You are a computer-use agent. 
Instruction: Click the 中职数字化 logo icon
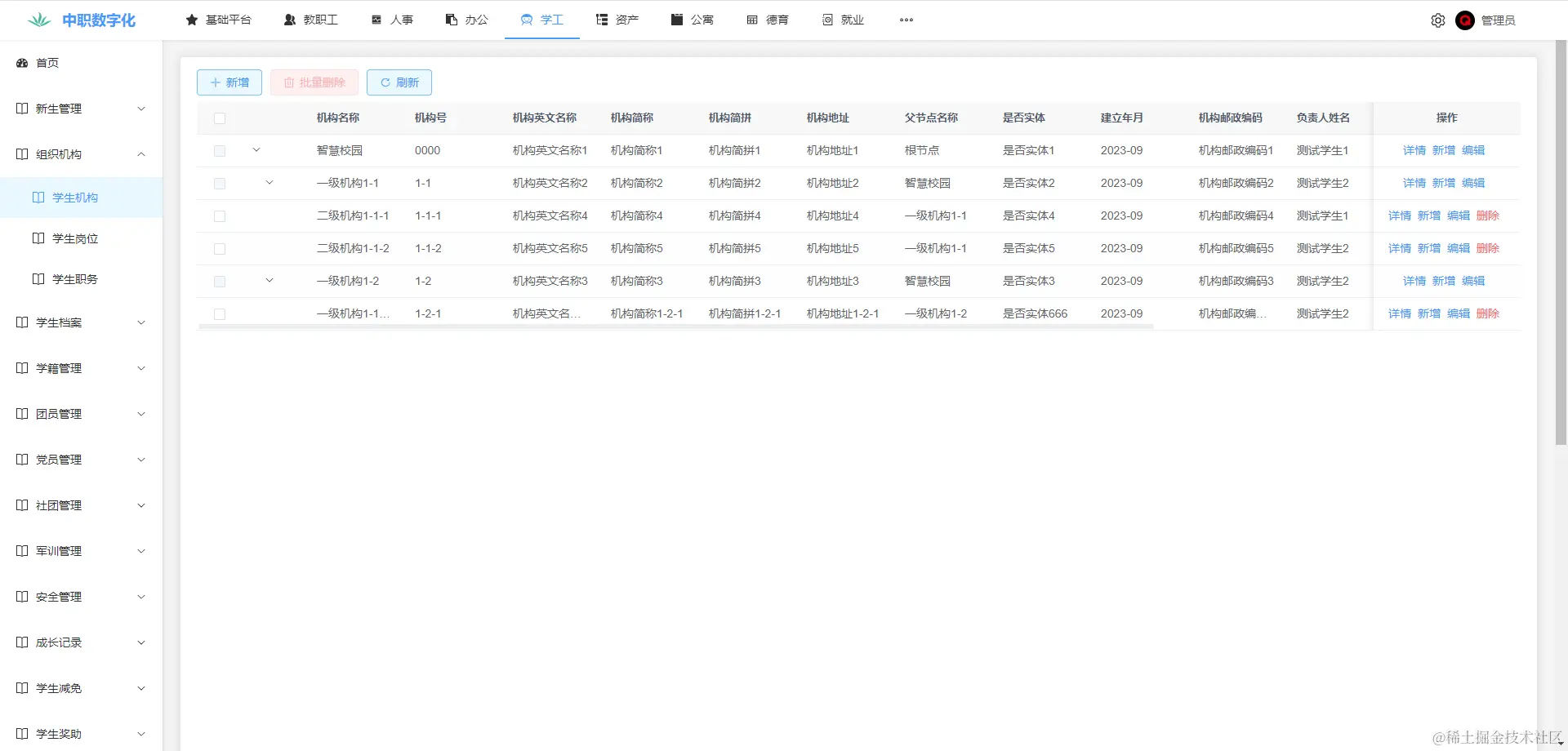[x=39, y=20]
